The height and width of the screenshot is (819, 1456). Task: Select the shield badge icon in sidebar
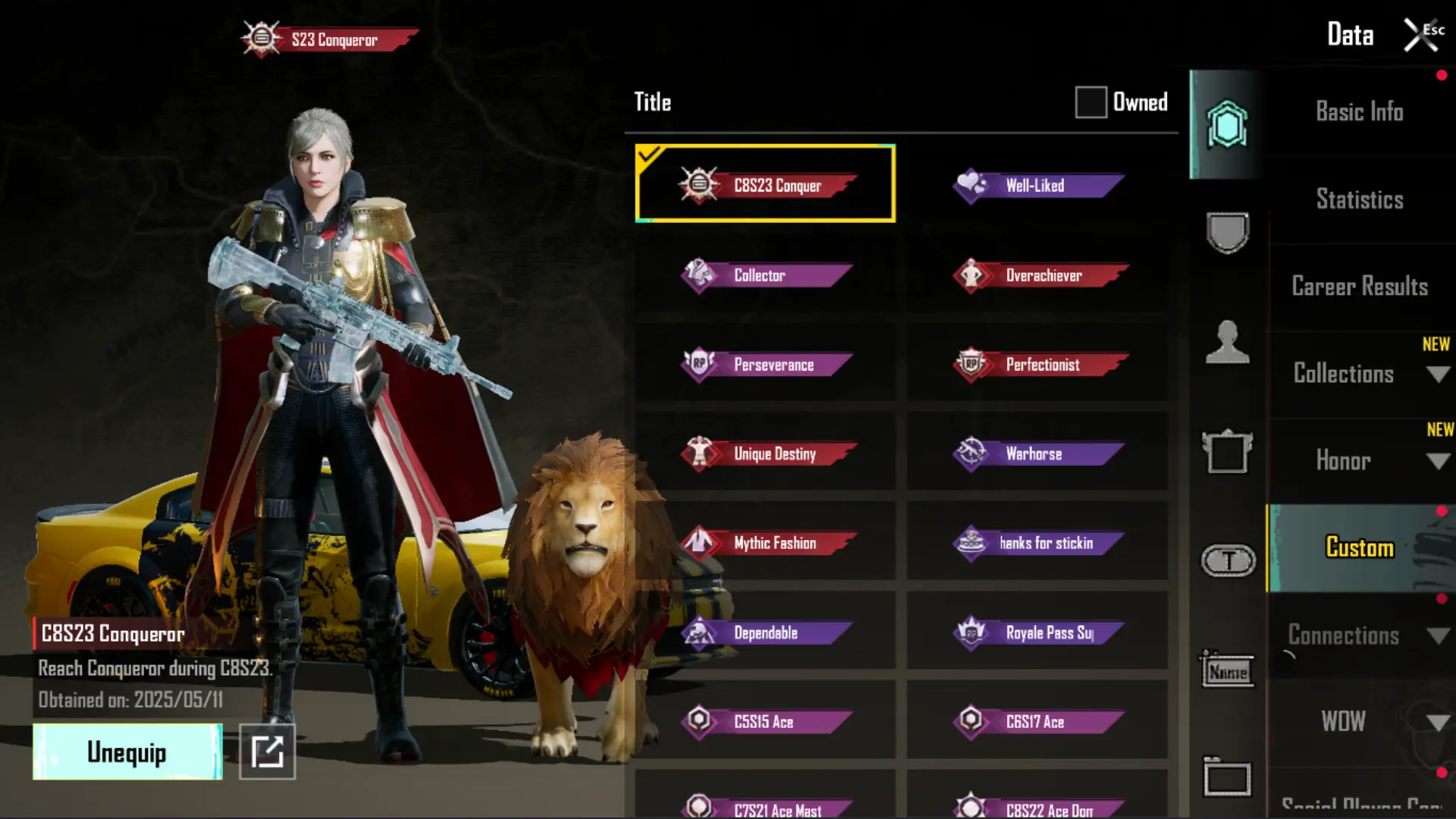coord(1227,232)
